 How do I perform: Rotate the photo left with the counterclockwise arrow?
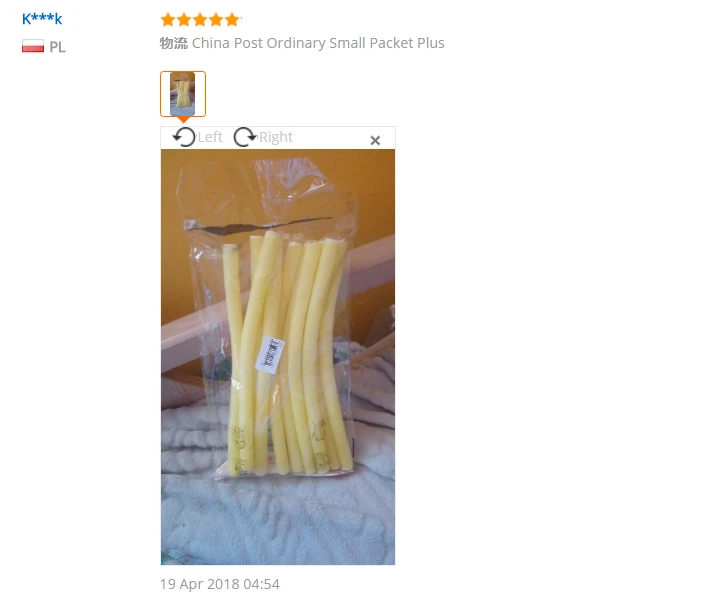coord(184,137)
